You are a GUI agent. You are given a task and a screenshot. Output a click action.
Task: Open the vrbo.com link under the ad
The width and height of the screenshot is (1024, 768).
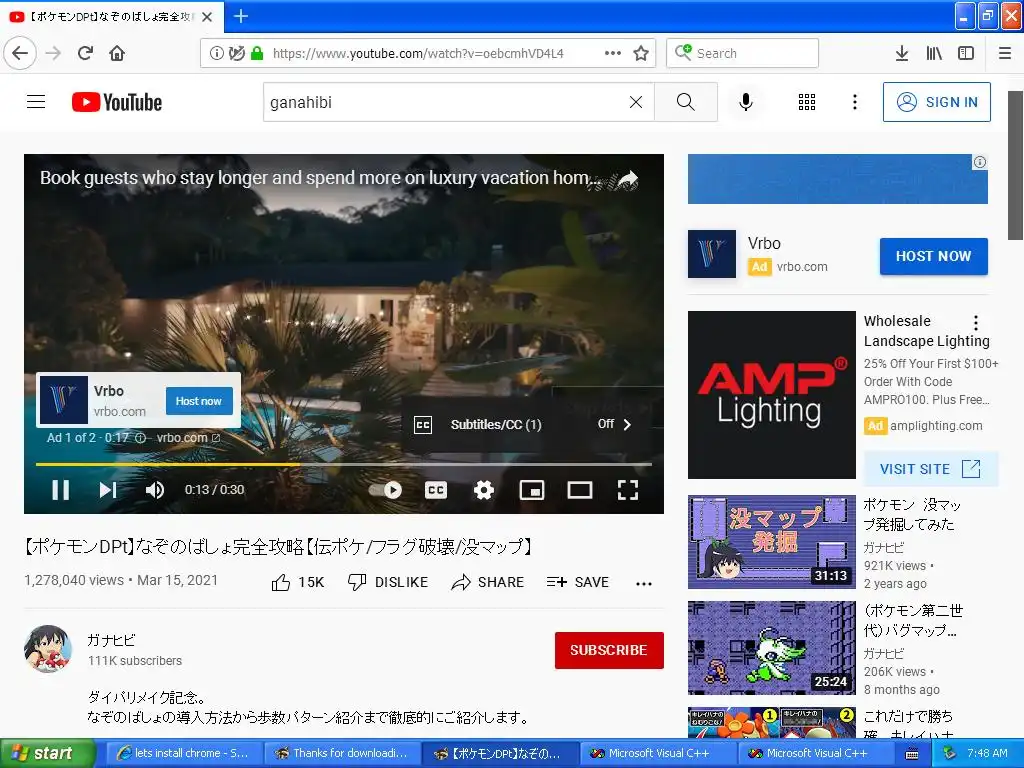(x=188, y=438)
